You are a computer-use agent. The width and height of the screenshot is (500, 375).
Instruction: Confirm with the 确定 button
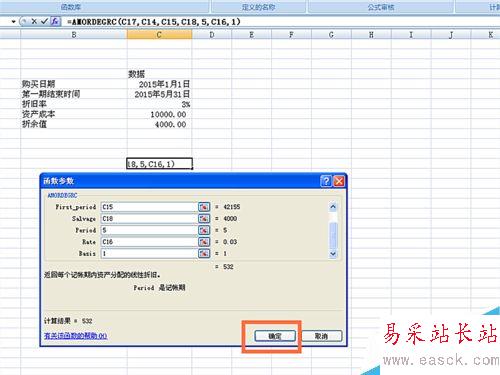pos(275,336)
